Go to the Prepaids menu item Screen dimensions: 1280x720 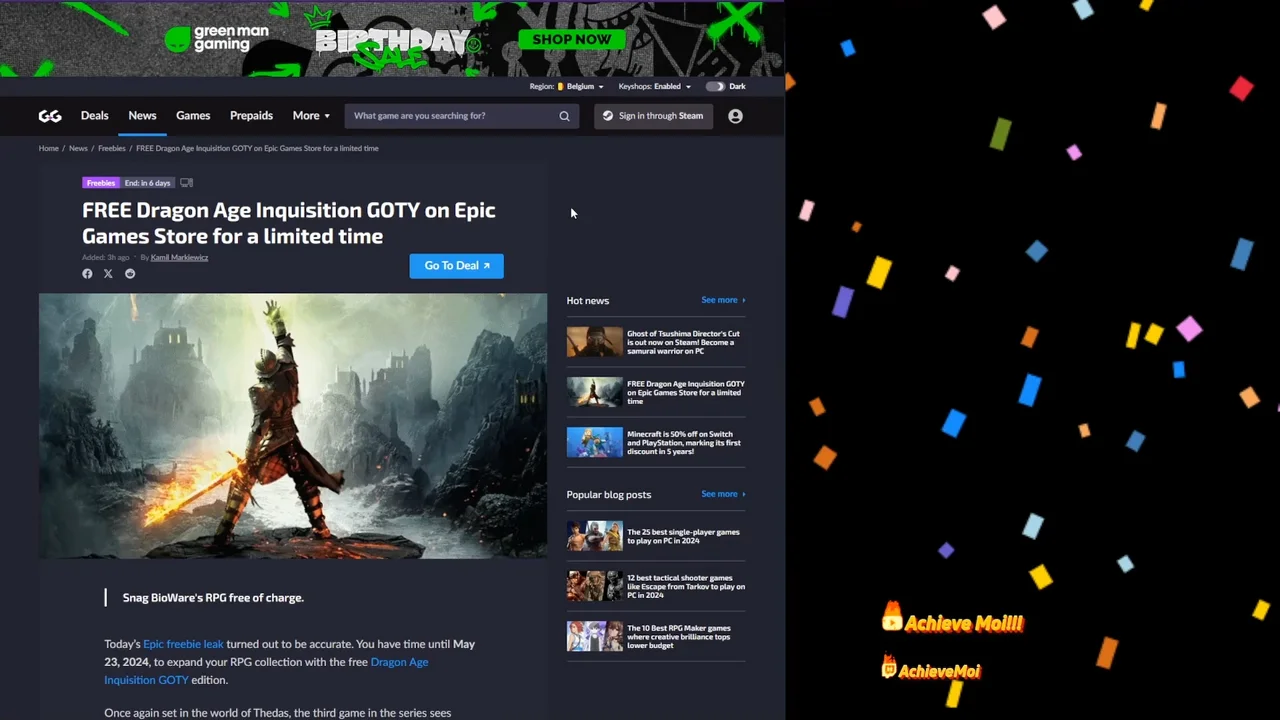click(x=251, y=116)
